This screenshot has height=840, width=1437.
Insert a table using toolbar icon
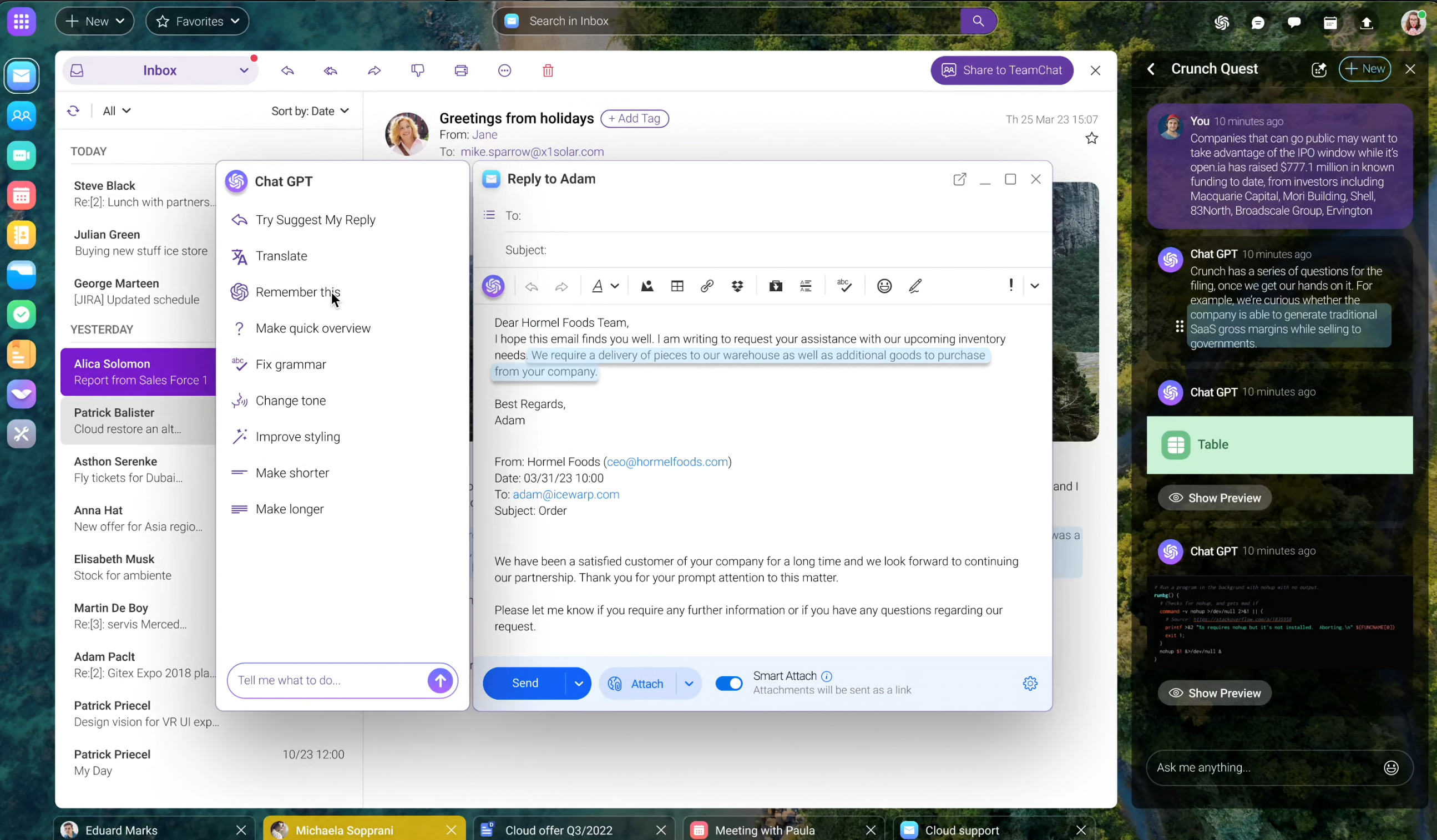click(x=677, y=286)
